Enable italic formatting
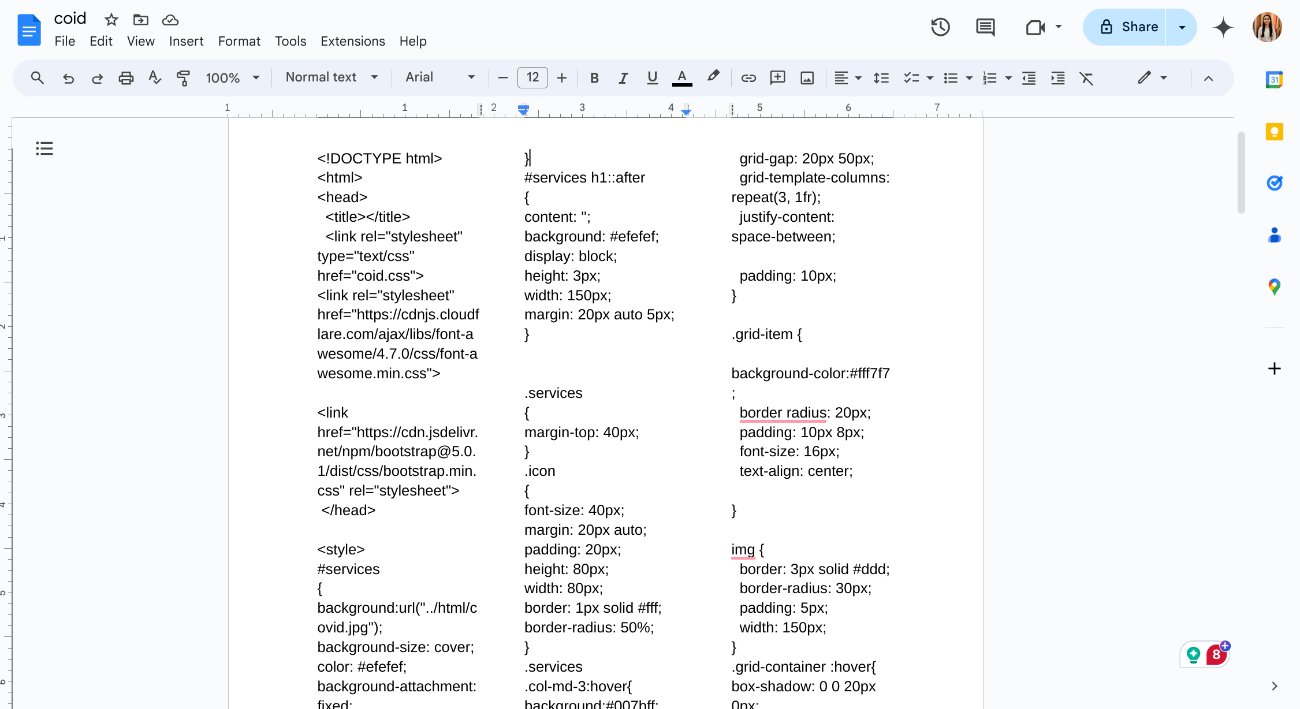The image size is (1300, 709). 622,77
